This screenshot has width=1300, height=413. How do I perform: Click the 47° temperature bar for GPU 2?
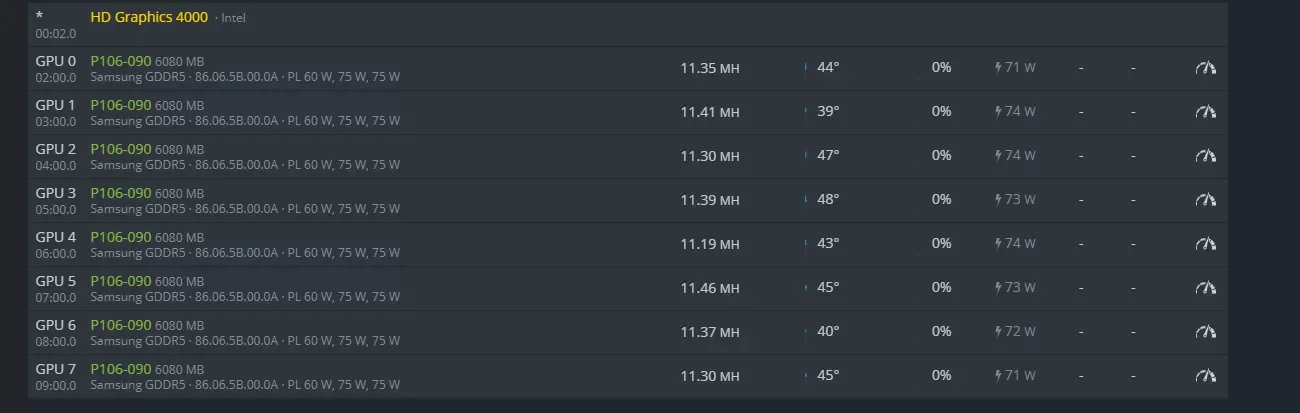point(806,156)
